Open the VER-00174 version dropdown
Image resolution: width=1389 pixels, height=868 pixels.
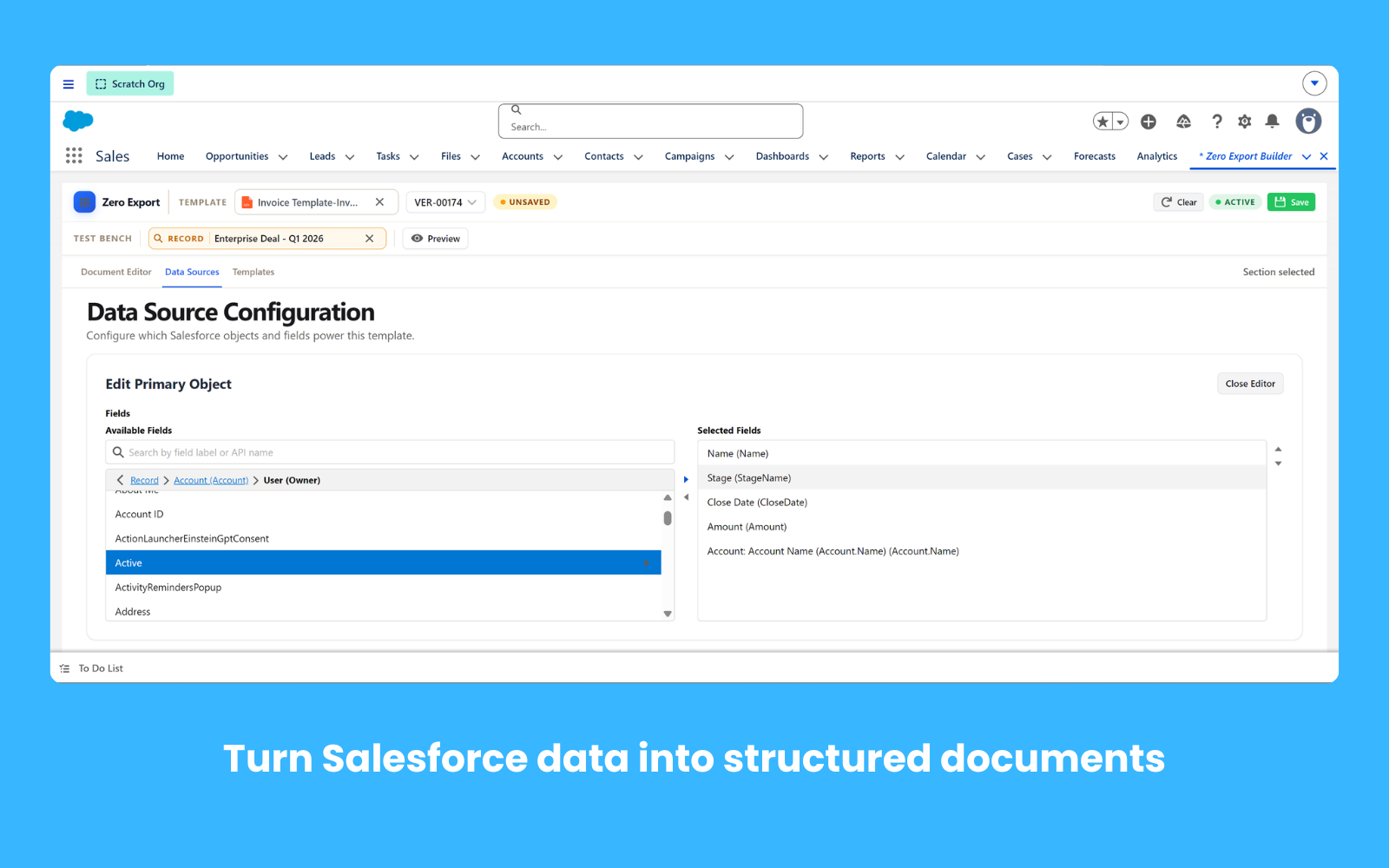[x=445, y=202]
